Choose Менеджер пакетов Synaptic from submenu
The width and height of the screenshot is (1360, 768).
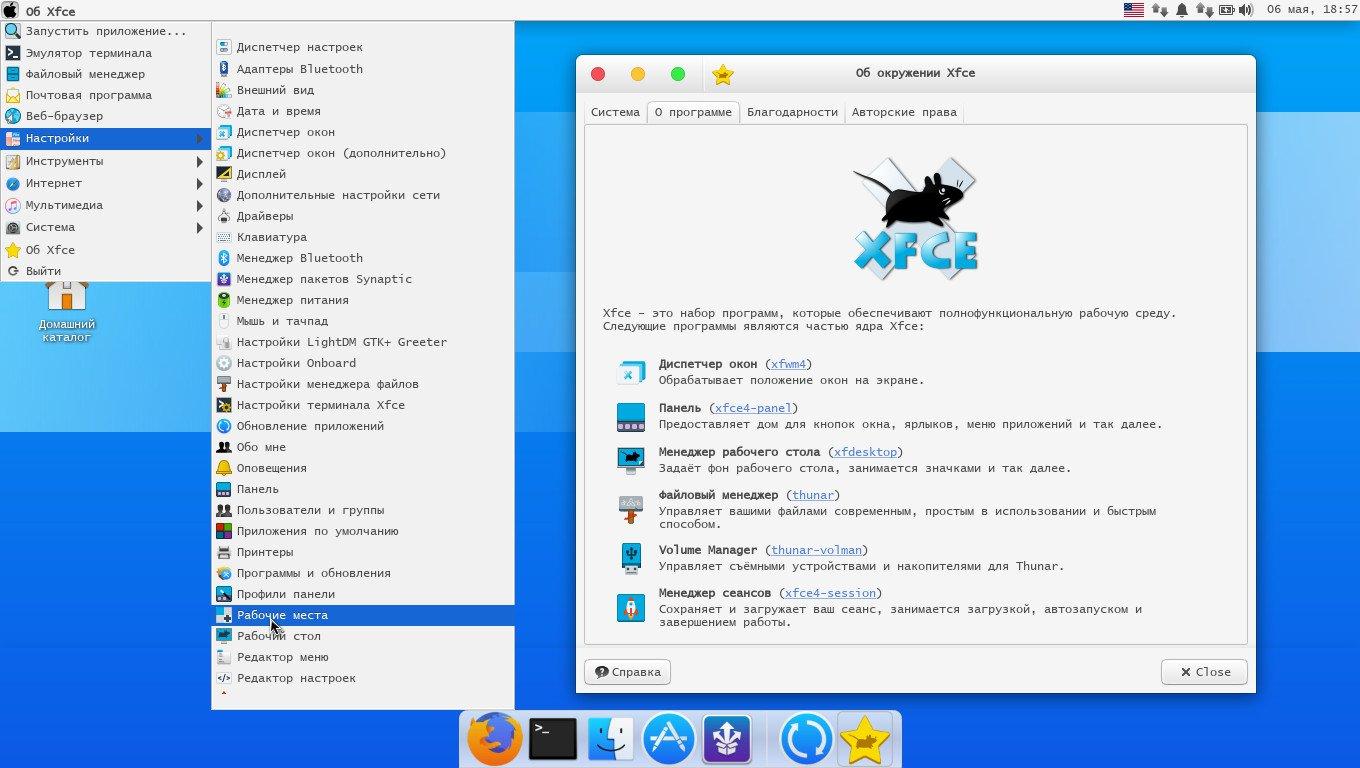tap(323, 279)
